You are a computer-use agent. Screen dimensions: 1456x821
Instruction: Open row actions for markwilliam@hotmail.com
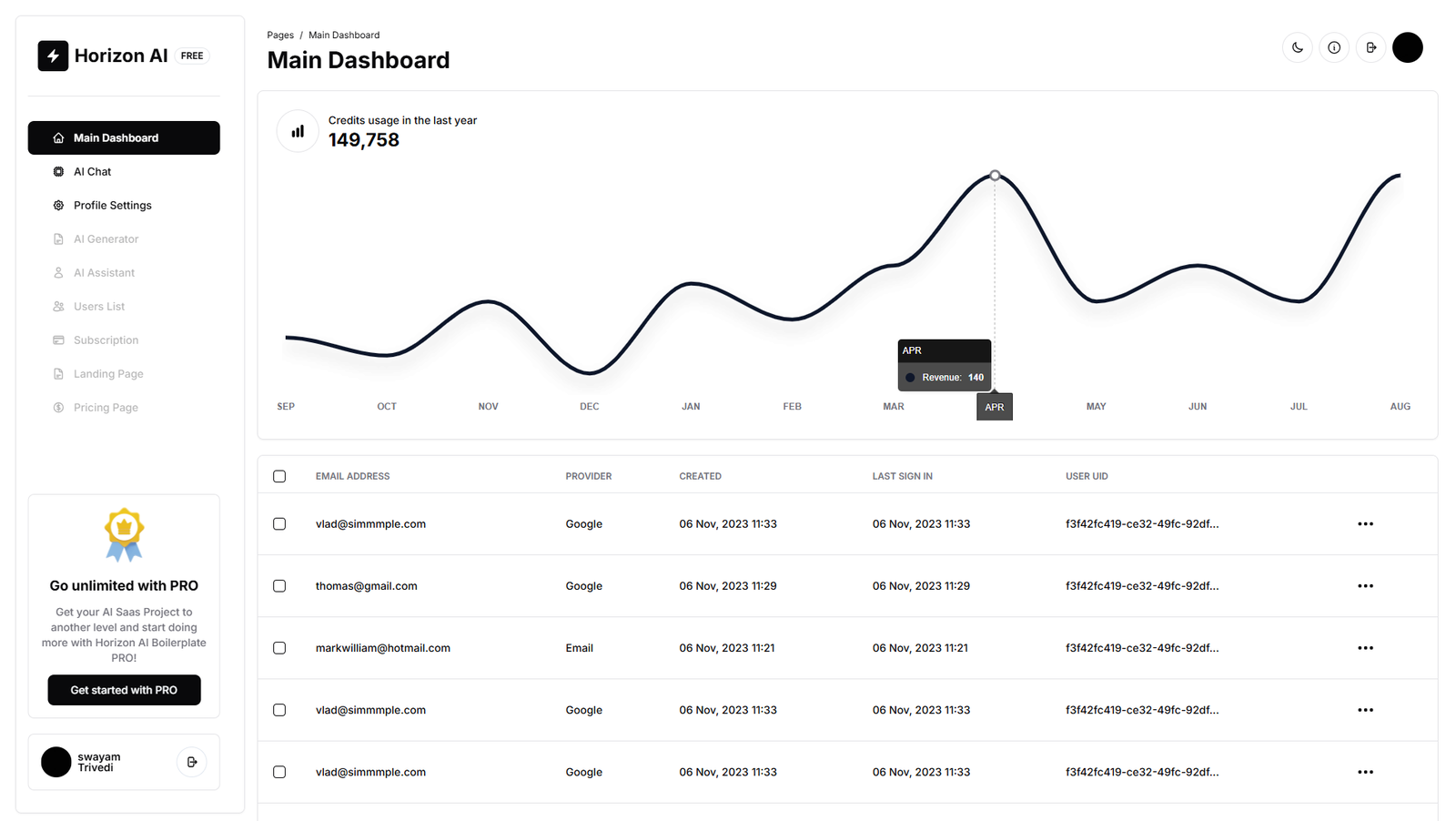pos(1365,648)
